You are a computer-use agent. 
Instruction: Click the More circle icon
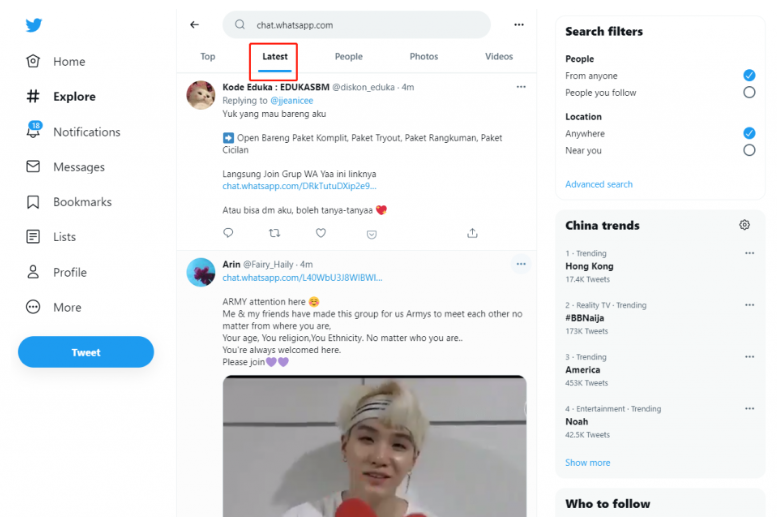[33, 307]
